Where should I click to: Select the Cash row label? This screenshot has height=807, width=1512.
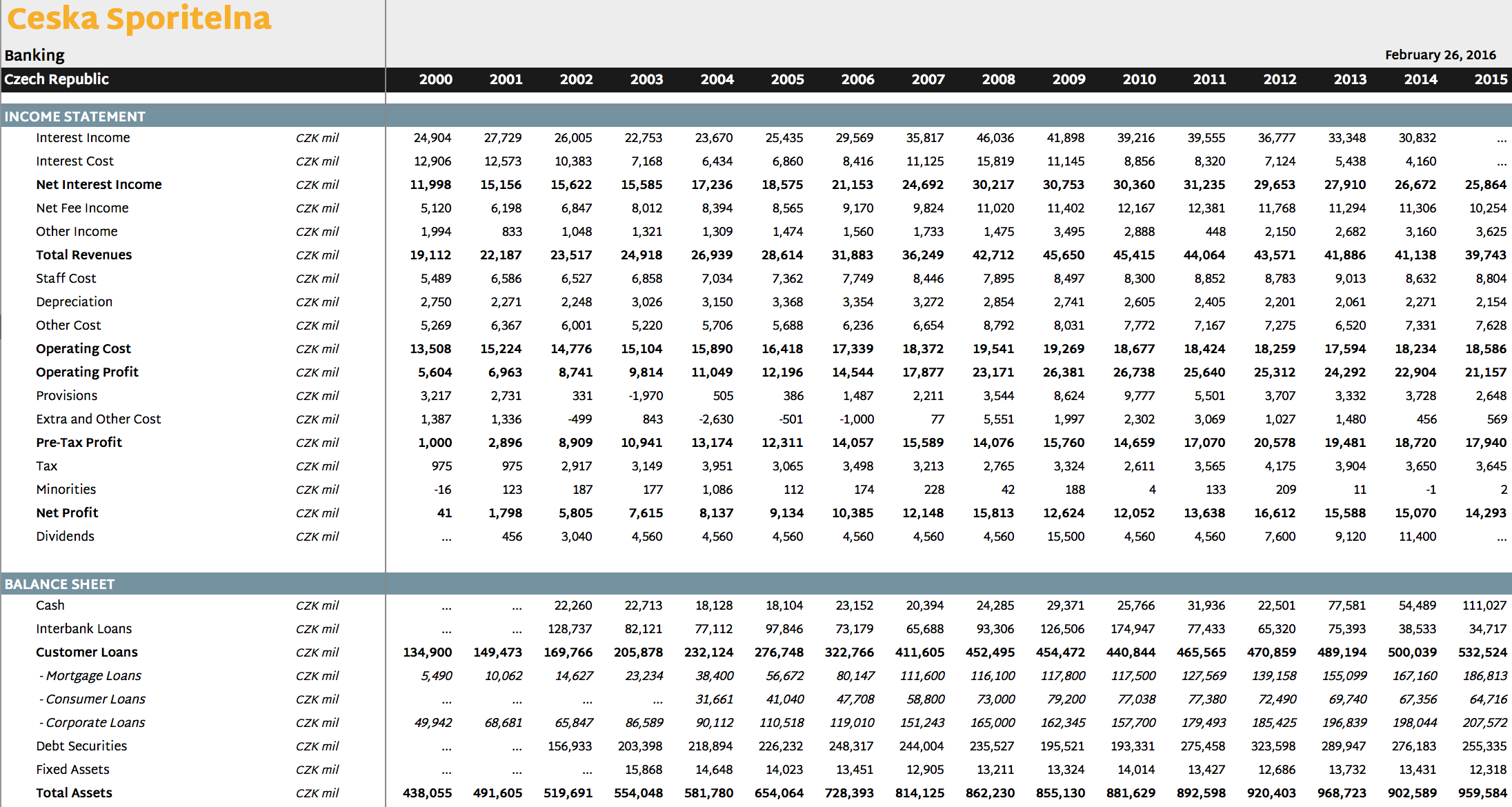[50, 606]
